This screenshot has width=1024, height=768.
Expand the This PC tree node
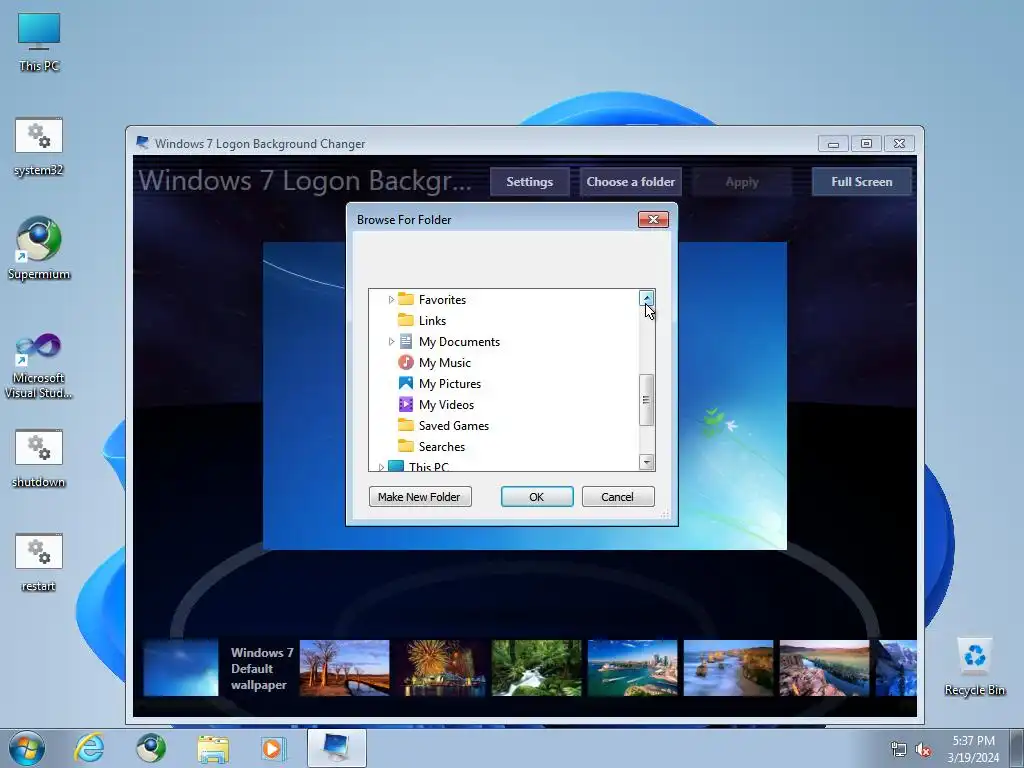coord(381,467)
